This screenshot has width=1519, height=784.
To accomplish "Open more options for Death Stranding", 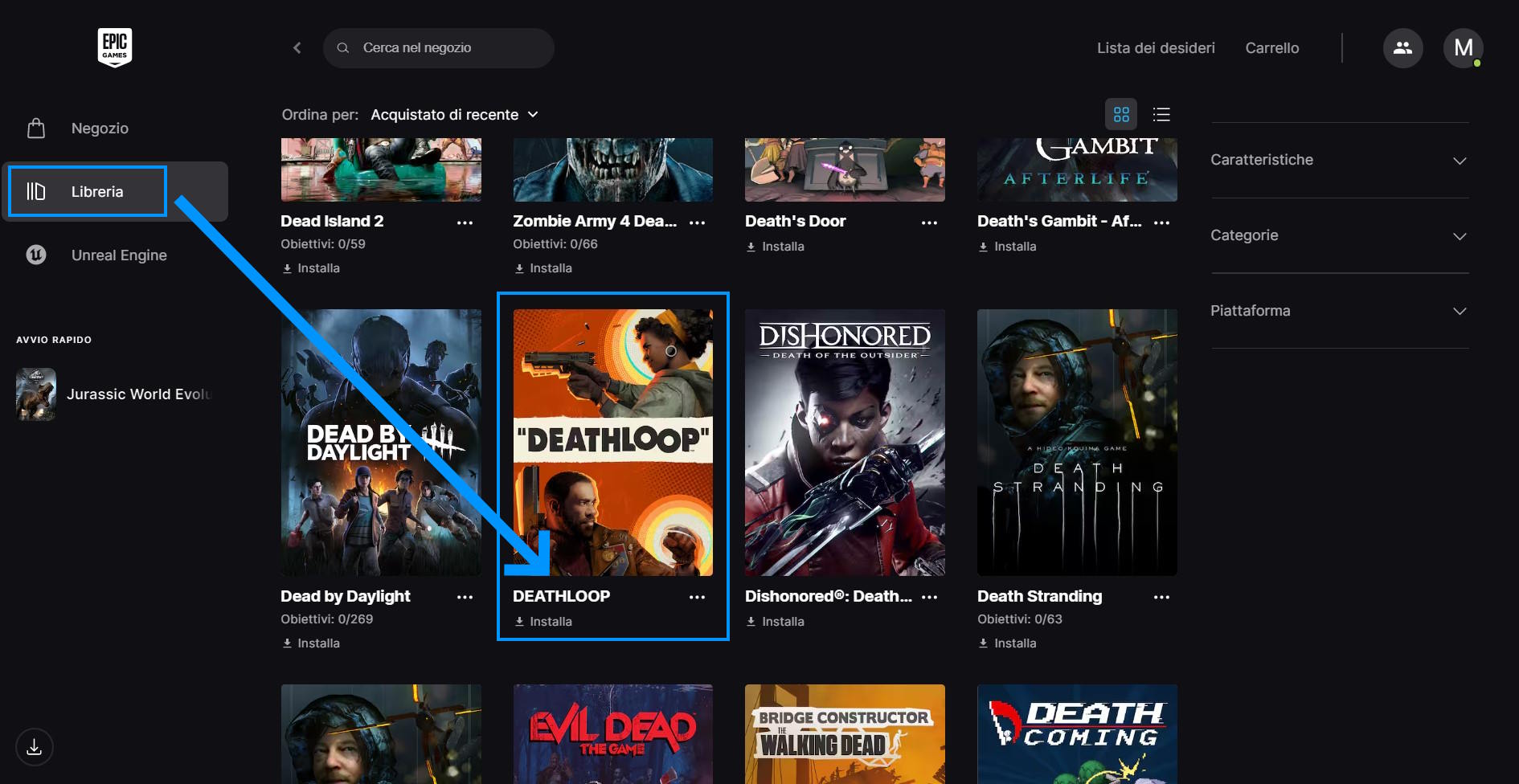I will coord(1161,597).
